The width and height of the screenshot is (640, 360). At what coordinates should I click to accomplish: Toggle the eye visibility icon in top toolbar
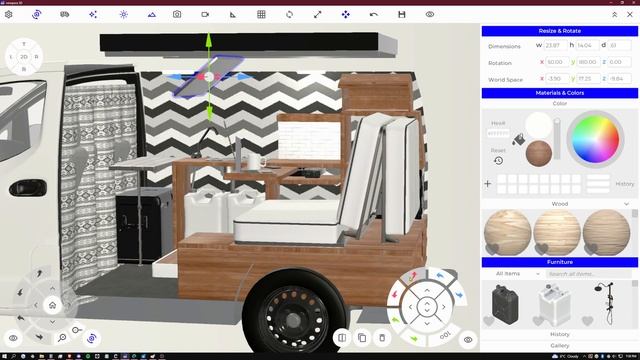pos(430,14)
